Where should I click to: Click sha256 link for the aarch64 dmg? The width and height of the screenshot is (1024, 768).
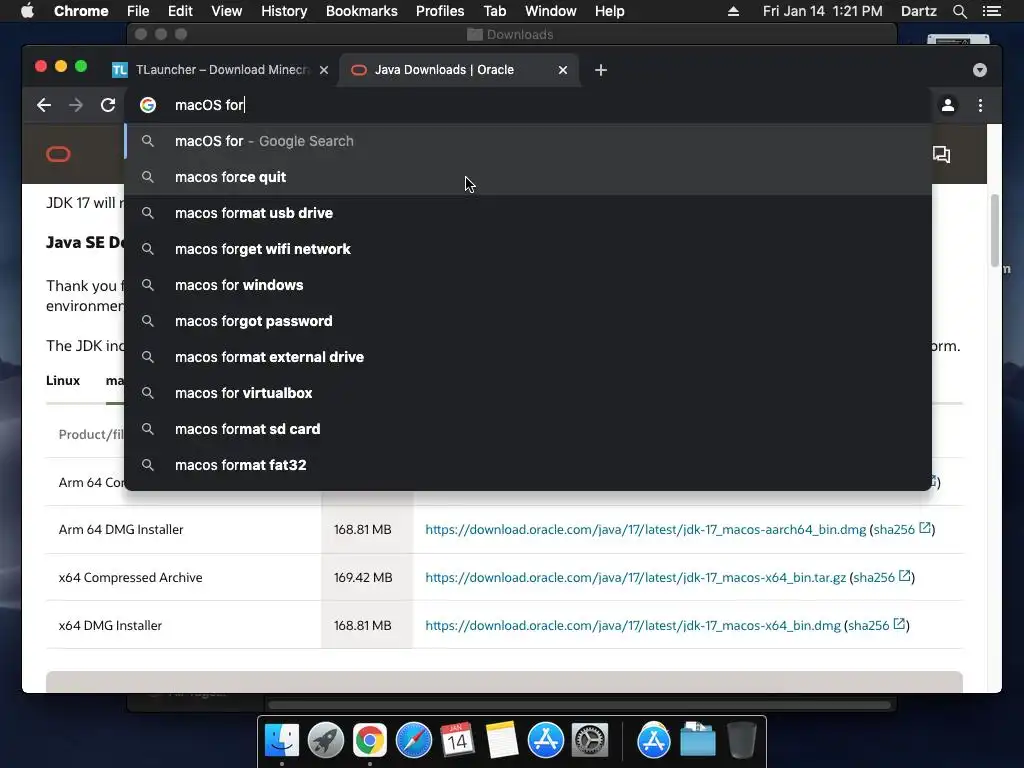[x=894, y=530]
